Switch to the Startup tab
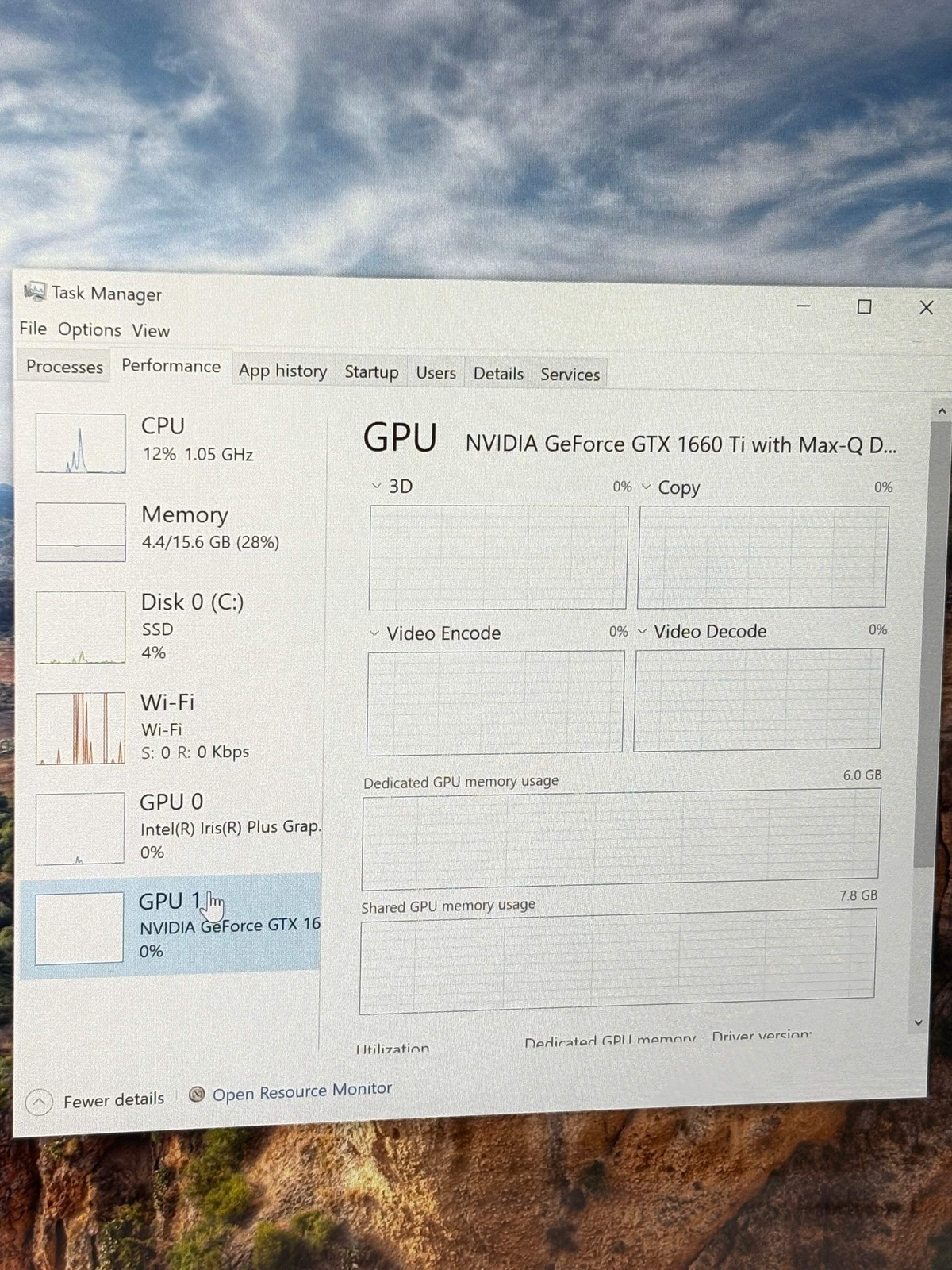This screenshot has height=1270, width=952. (x=371, y=372)
